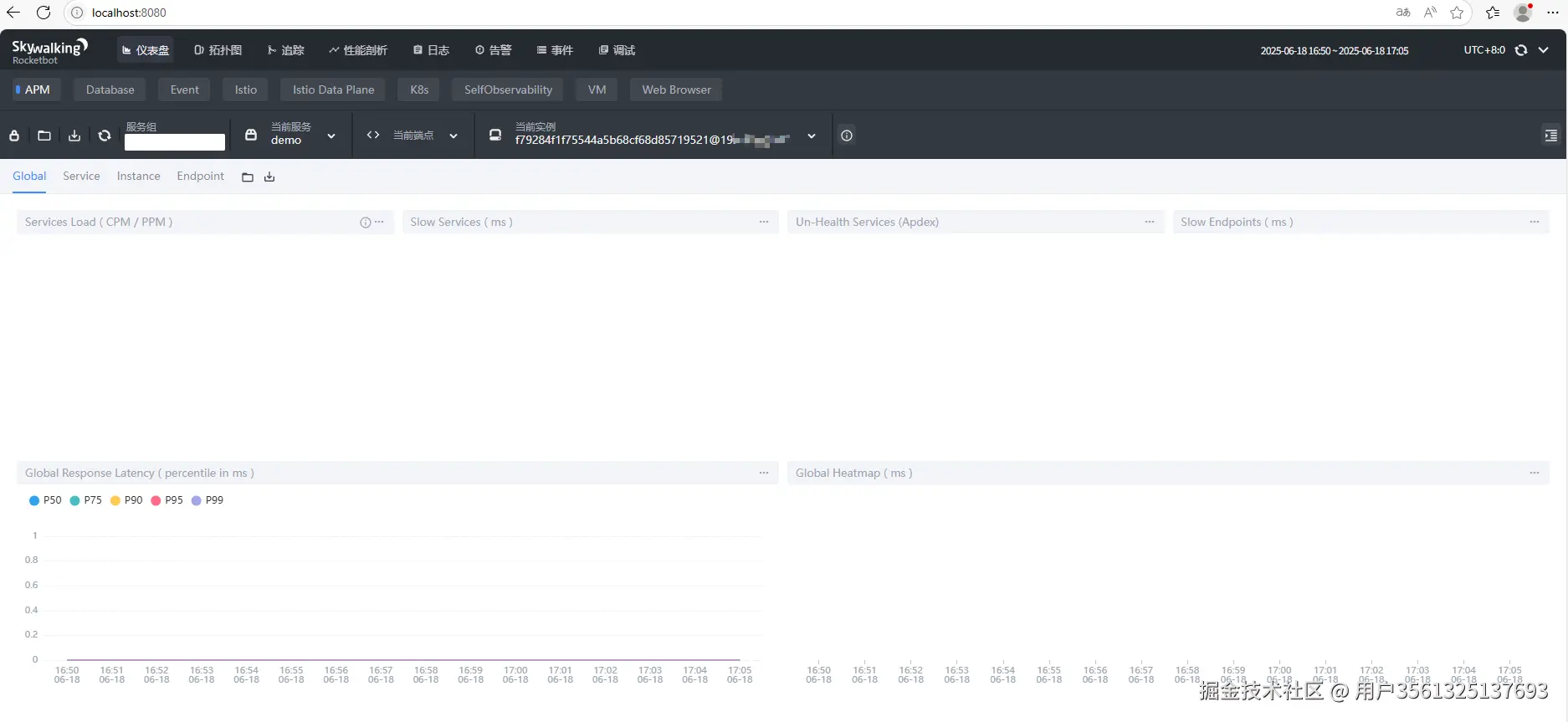The width and height of the screenshot is (1568, 722).
Task: Open the Services Load more options
Action: 380,222
